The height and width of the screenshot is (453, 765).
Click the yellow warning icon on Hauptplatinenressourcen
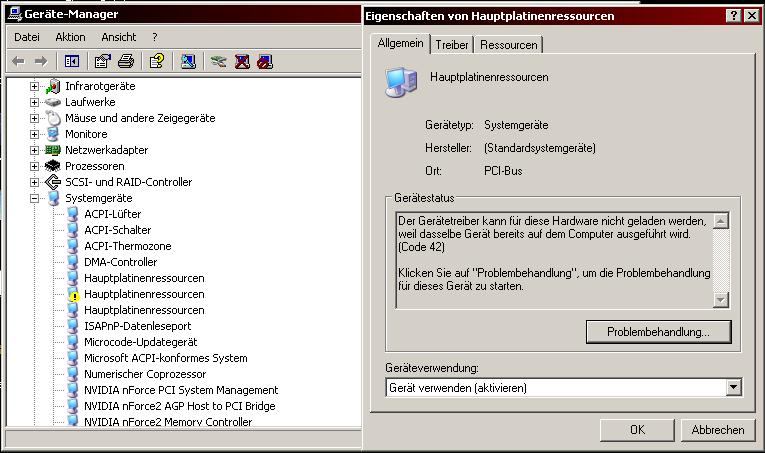click(x=73, y=295)
